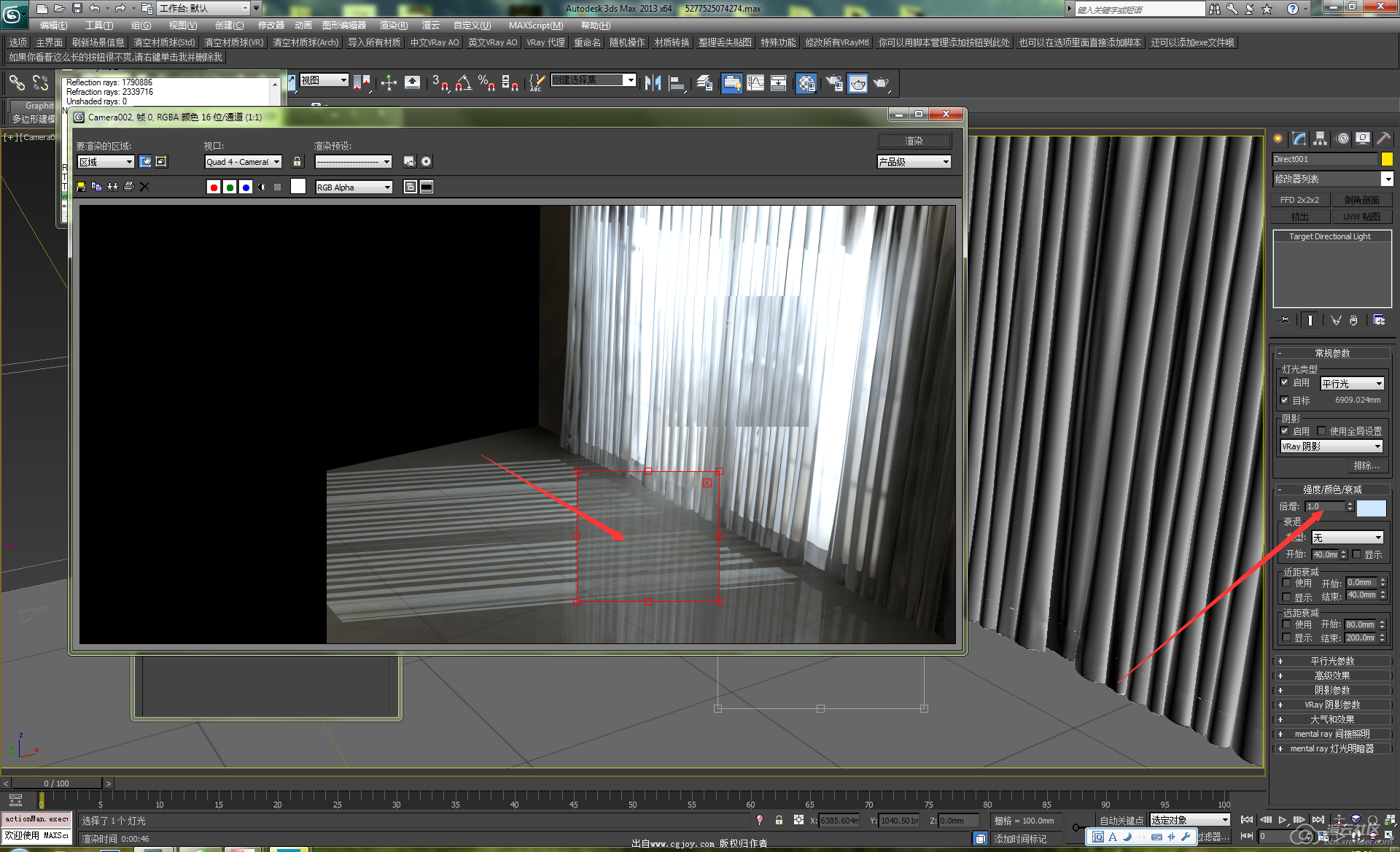Save the rendered image in frame window
1400x852 pixels.
(81, 187)
